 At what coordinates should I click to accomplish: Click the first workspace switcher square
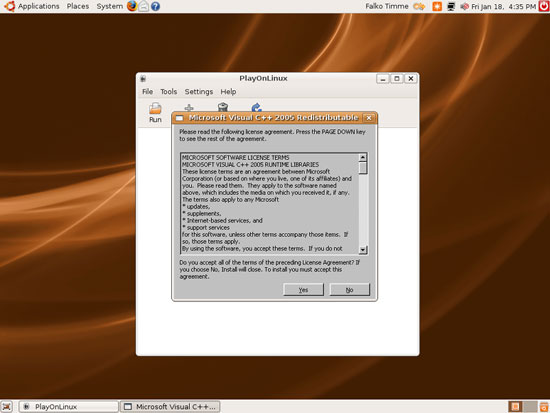[515, 407]
